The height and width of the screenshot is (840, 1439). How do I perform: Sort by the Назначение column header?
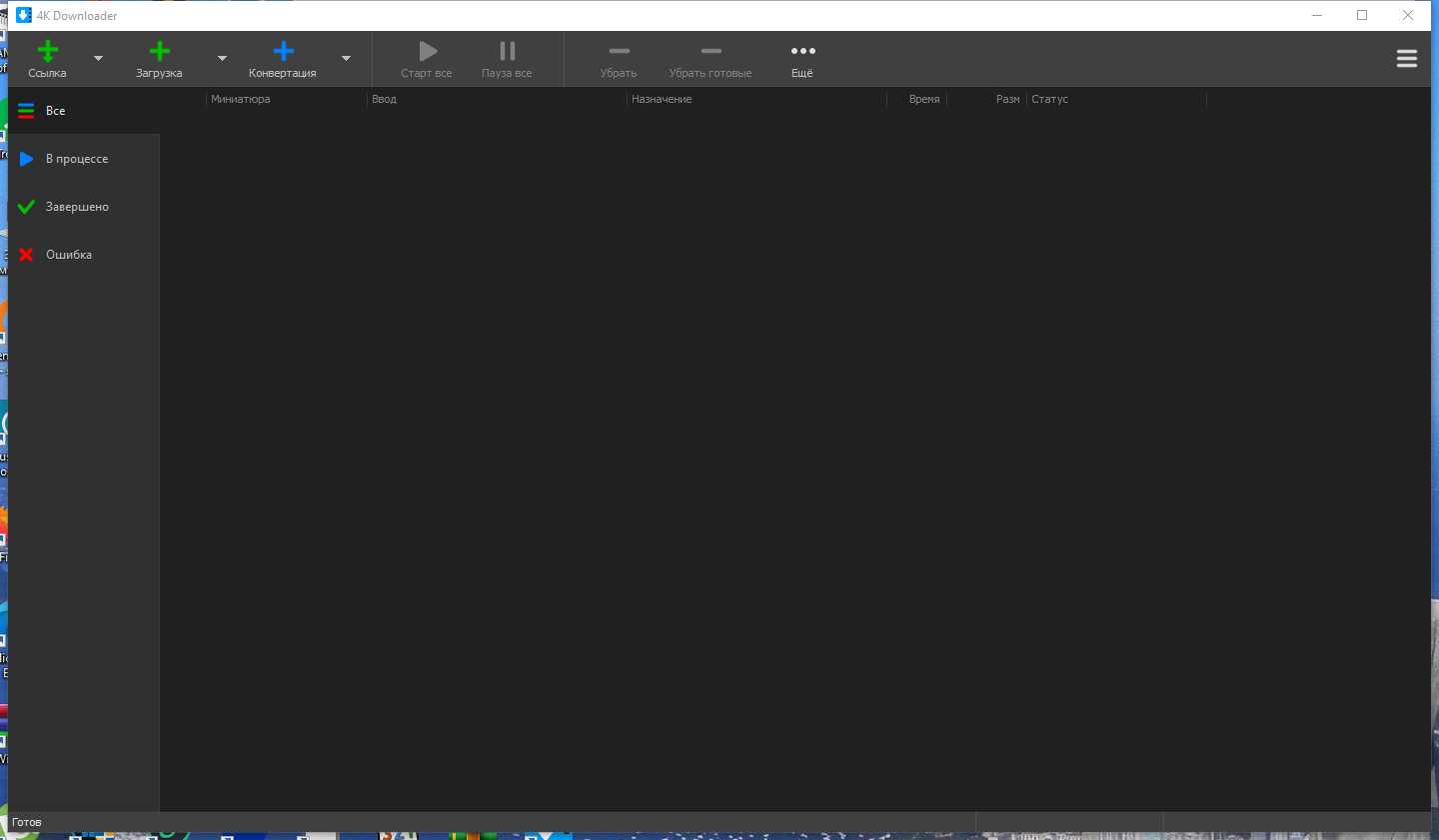click(756, 99)
